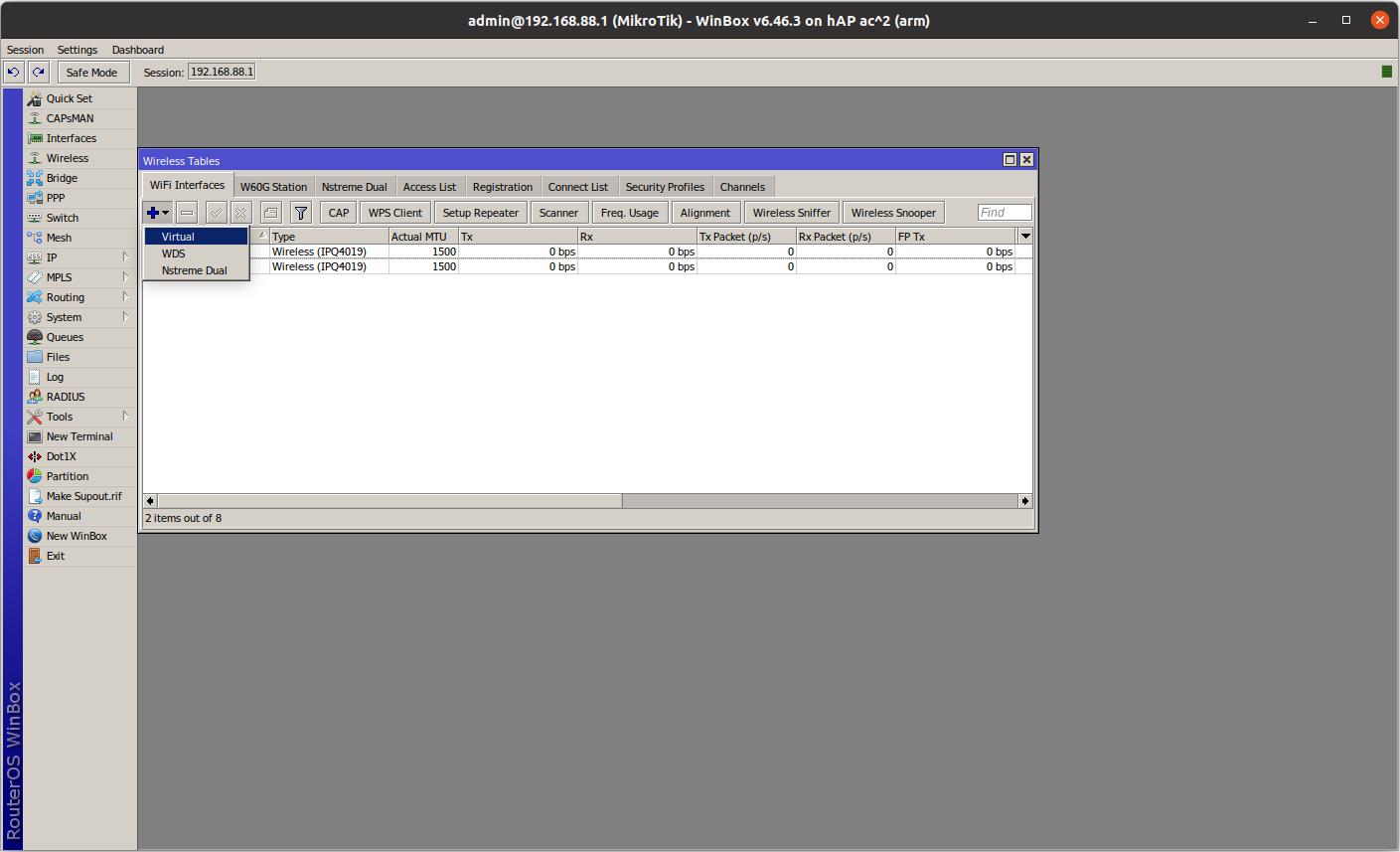
Task: Open the RADIUS settings
Action: pyautogui.click(x=65, y=397)
